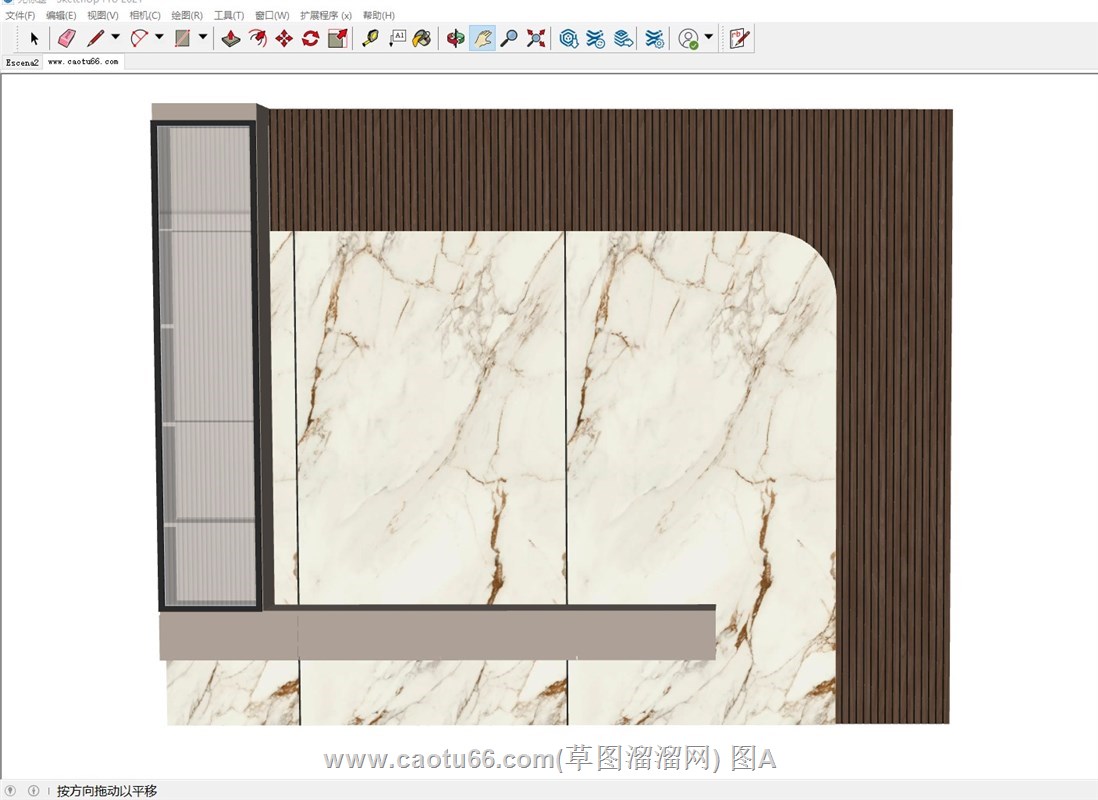Activate the Paint Bucket tool

tap(422, 39)
